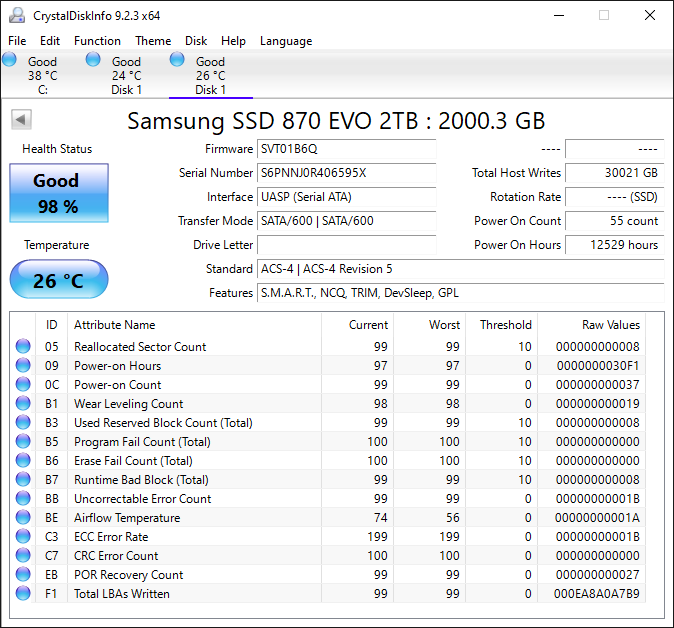Click the Worst column header

pyautogui.click(x=429, y=325)
